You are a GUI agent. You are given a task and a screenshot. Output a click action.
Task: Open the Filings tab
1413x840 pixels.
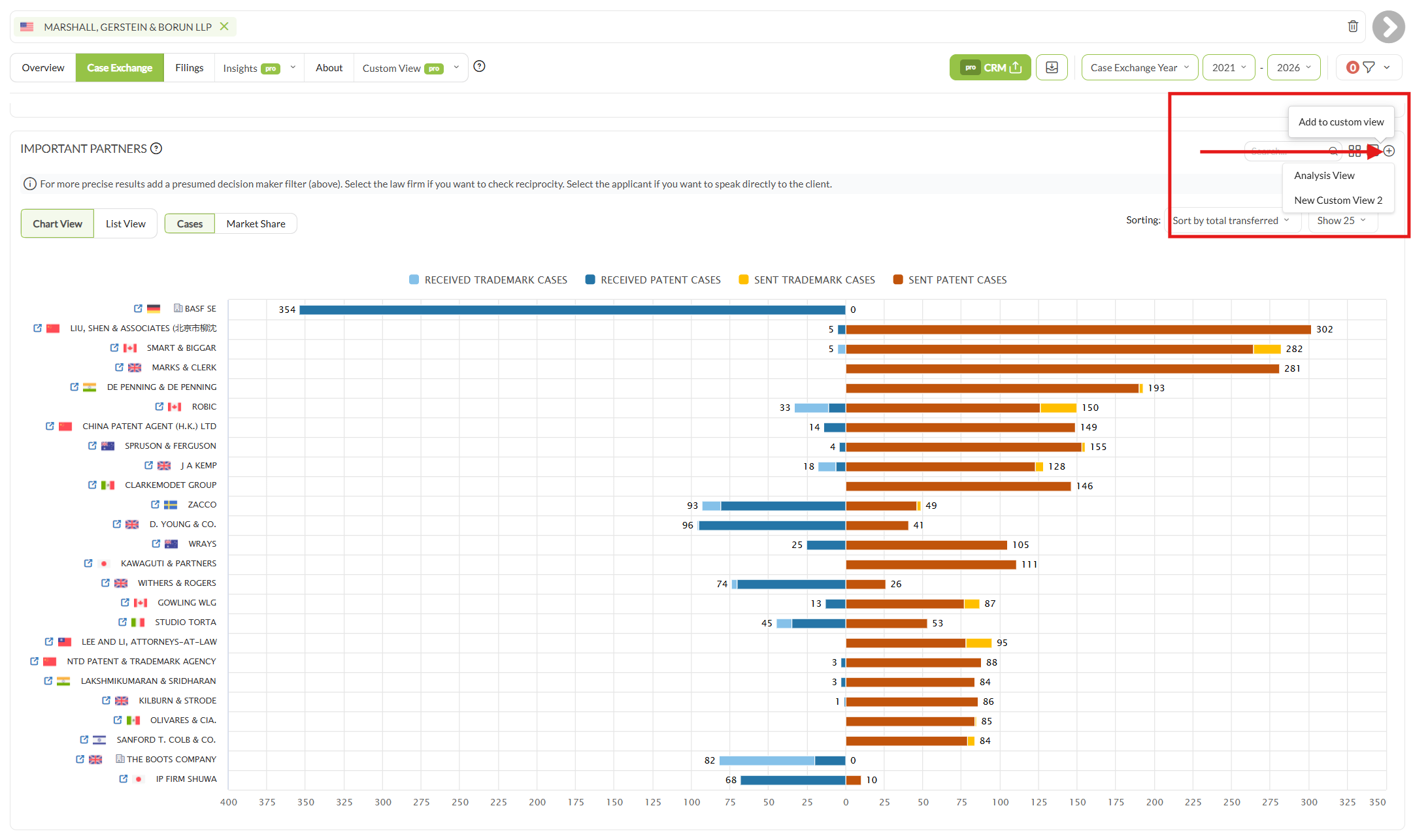189,67
